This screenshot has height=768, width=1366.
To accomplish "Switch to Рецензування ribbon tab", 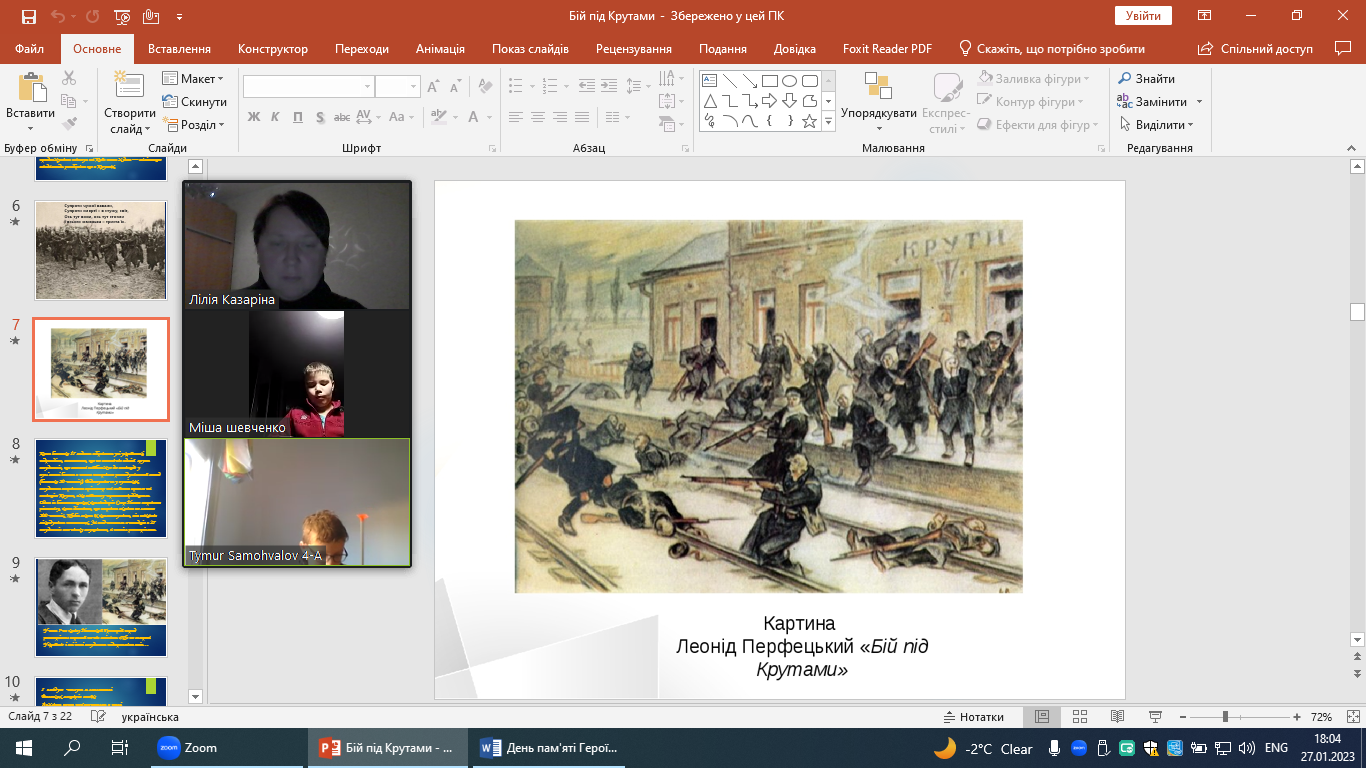I will [x=636, y=49].
